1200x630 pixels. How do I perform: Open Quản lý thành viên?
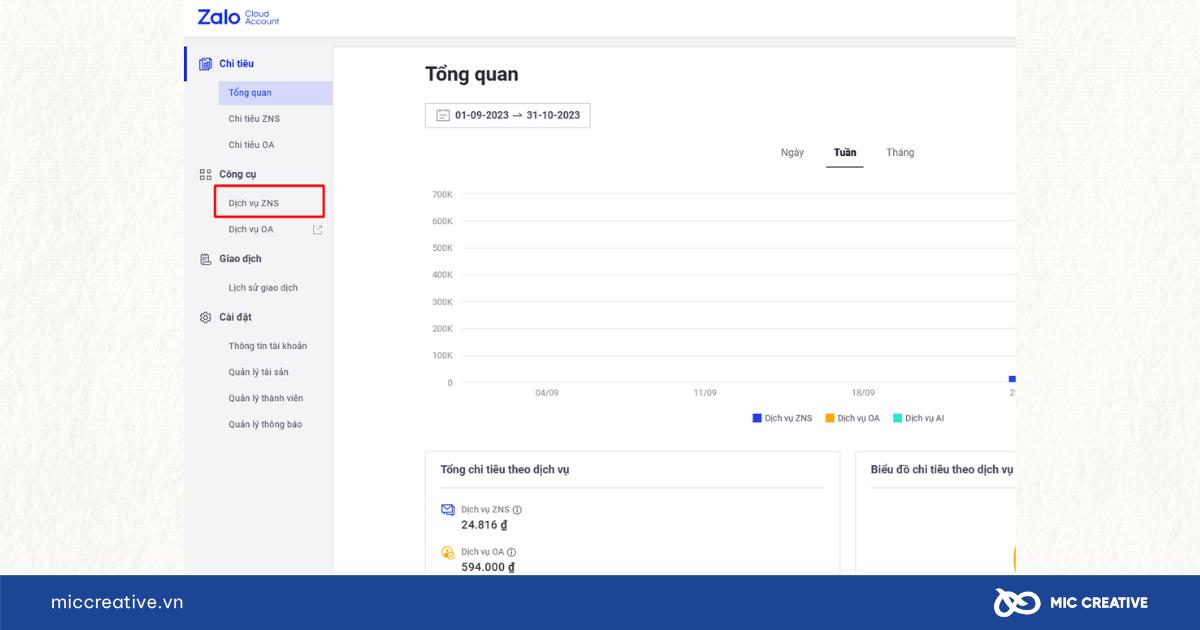[265, 398]
